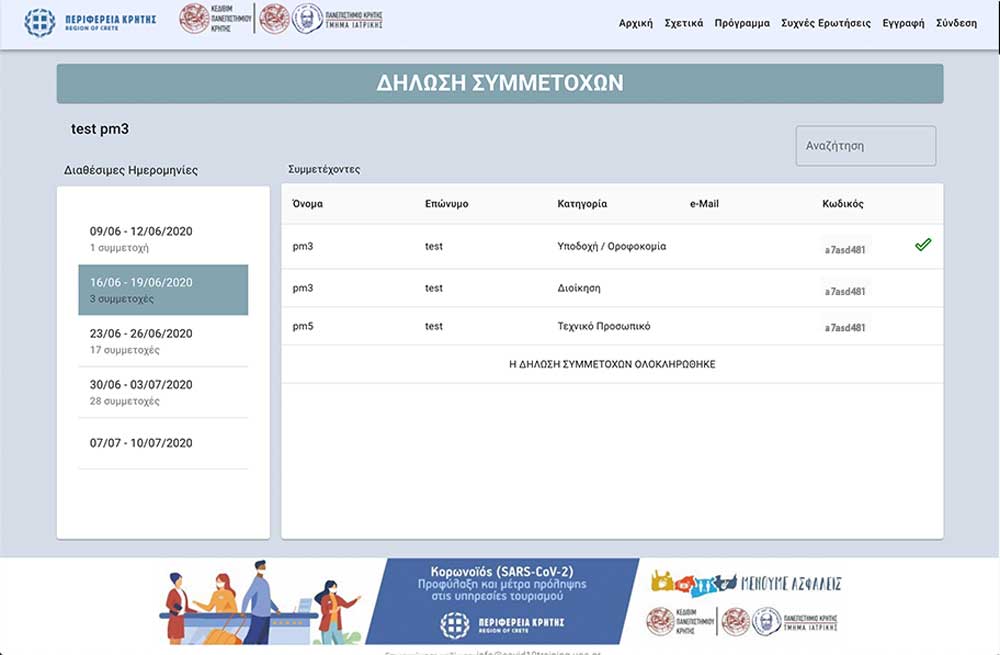1000x655 pixels.
Task: Click the Η ΔΗΛΩΣΗ ΣΥΜΜΕΤΟΧΩΝ ΟΛΟΚΛΗΡΩΘΗΚΕ message
Action: tap(612, 364)
